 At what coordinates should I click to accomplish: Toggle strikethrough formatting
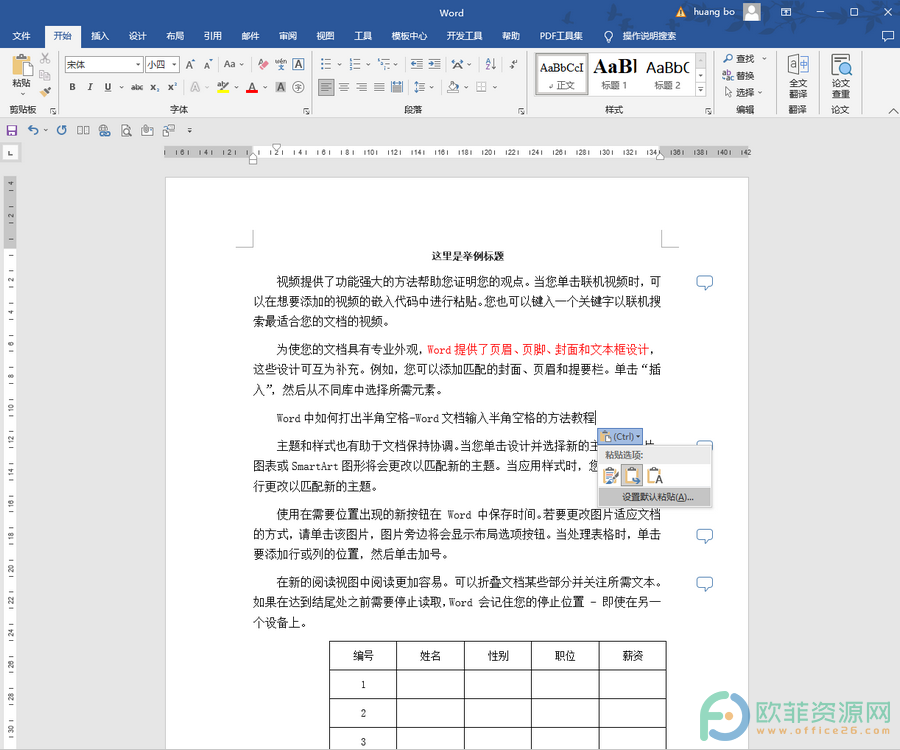click(x=137, y=87)
